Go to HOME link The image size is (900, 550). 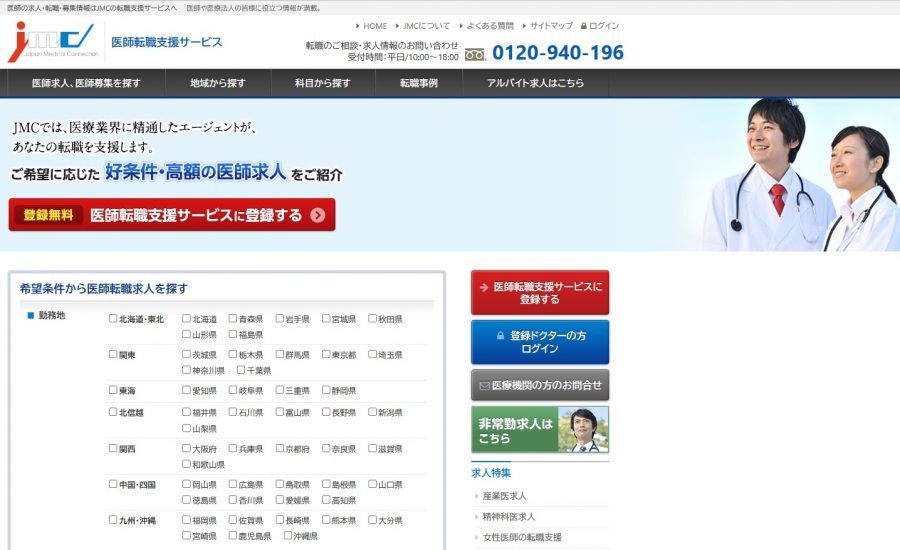point(375,26)
